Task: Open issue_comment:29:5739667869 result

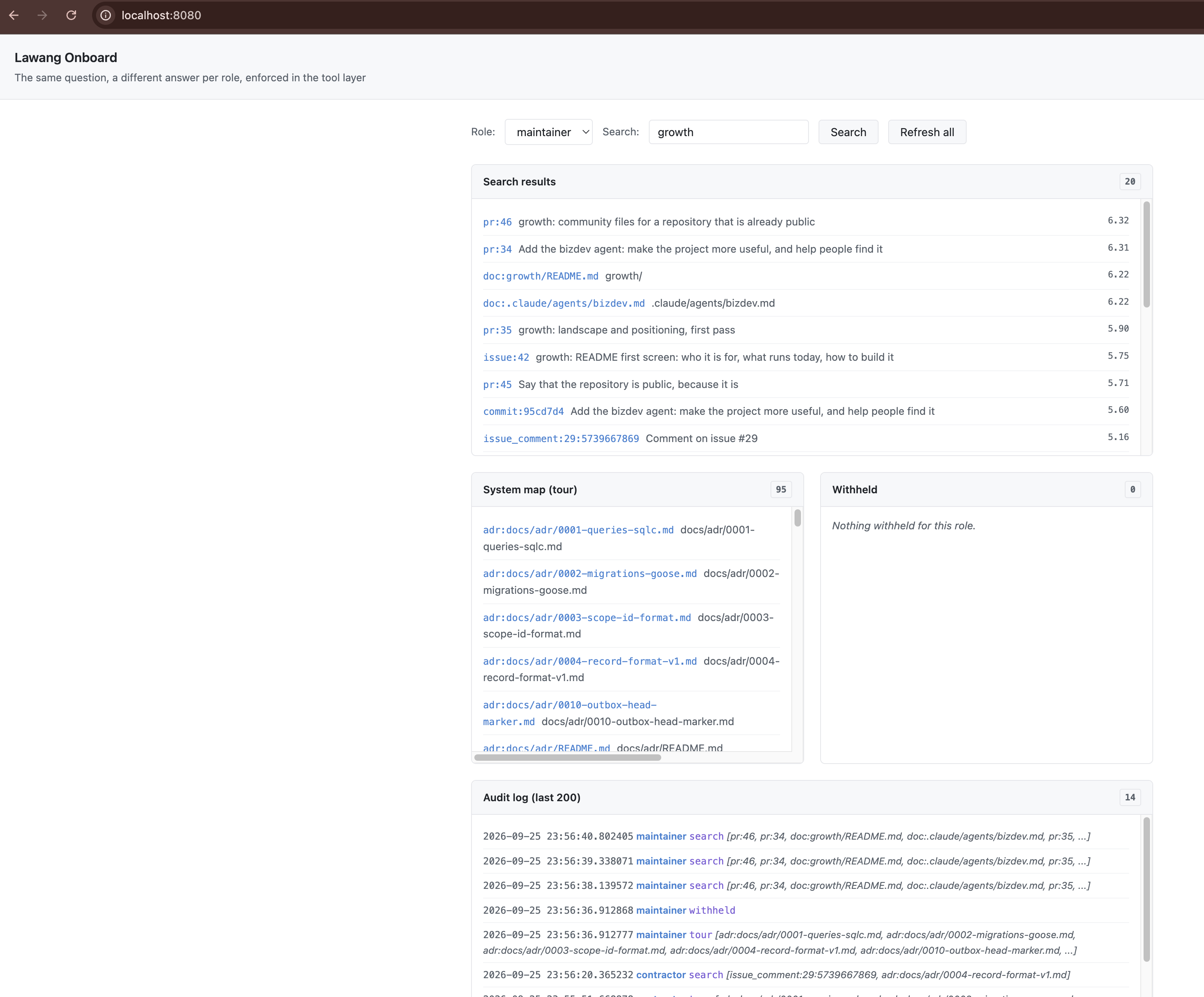Action: 561,438
